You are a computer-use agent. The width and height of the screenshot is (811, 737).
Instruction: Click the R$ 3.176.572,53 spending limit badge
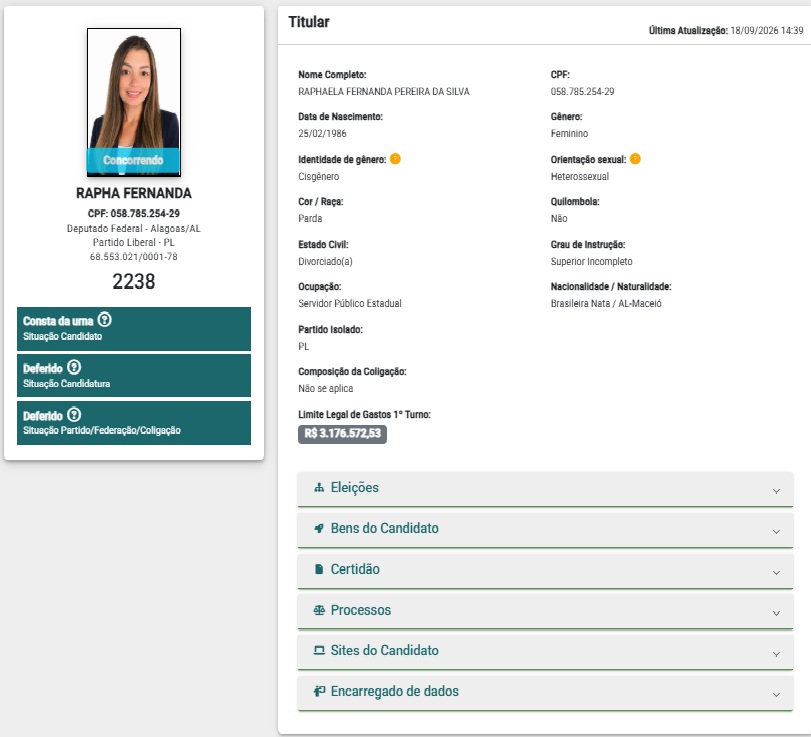point(342,433)
